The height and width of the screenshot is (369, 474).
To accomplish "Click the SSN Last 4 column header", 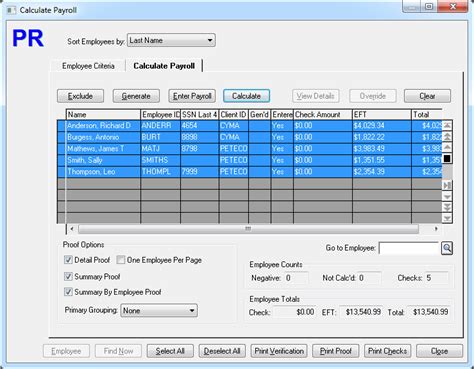I will [200, 115].
